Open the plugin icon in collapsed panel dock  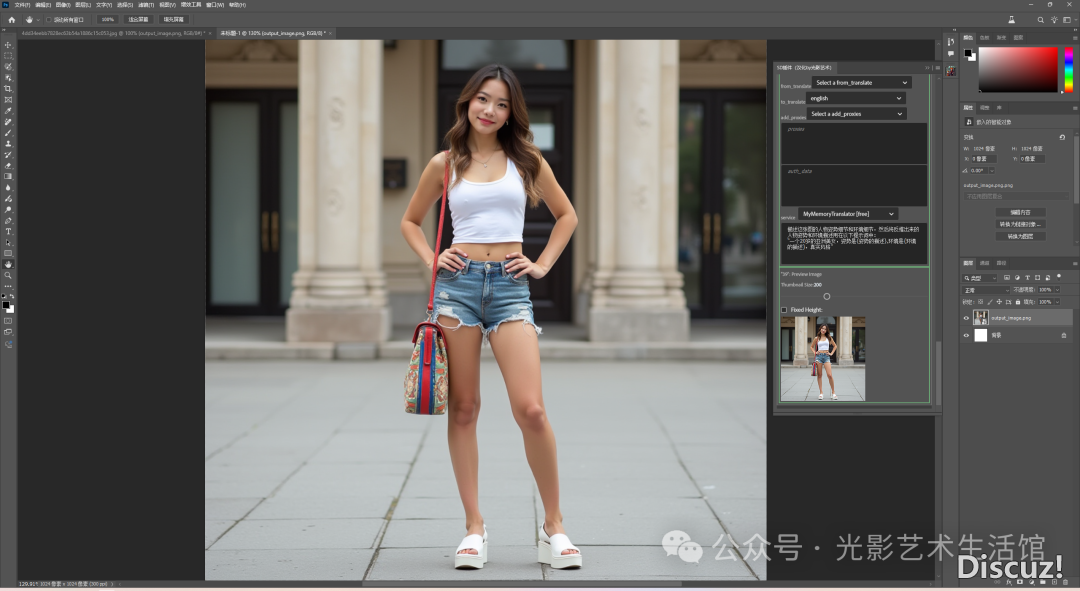[x=951, y=71]
